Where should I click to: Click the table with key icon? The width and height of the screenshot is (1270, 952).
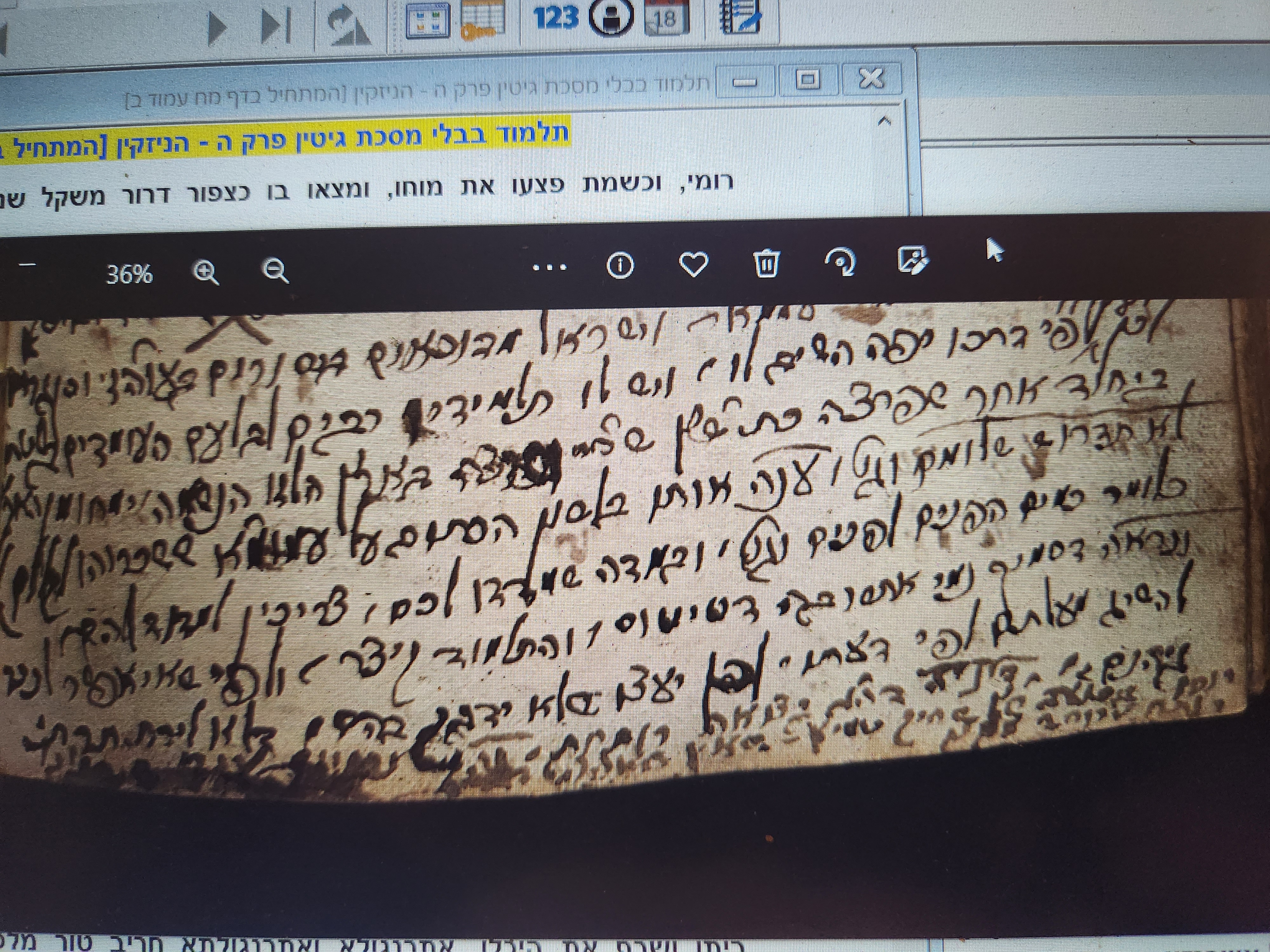(x=483, y=19)
